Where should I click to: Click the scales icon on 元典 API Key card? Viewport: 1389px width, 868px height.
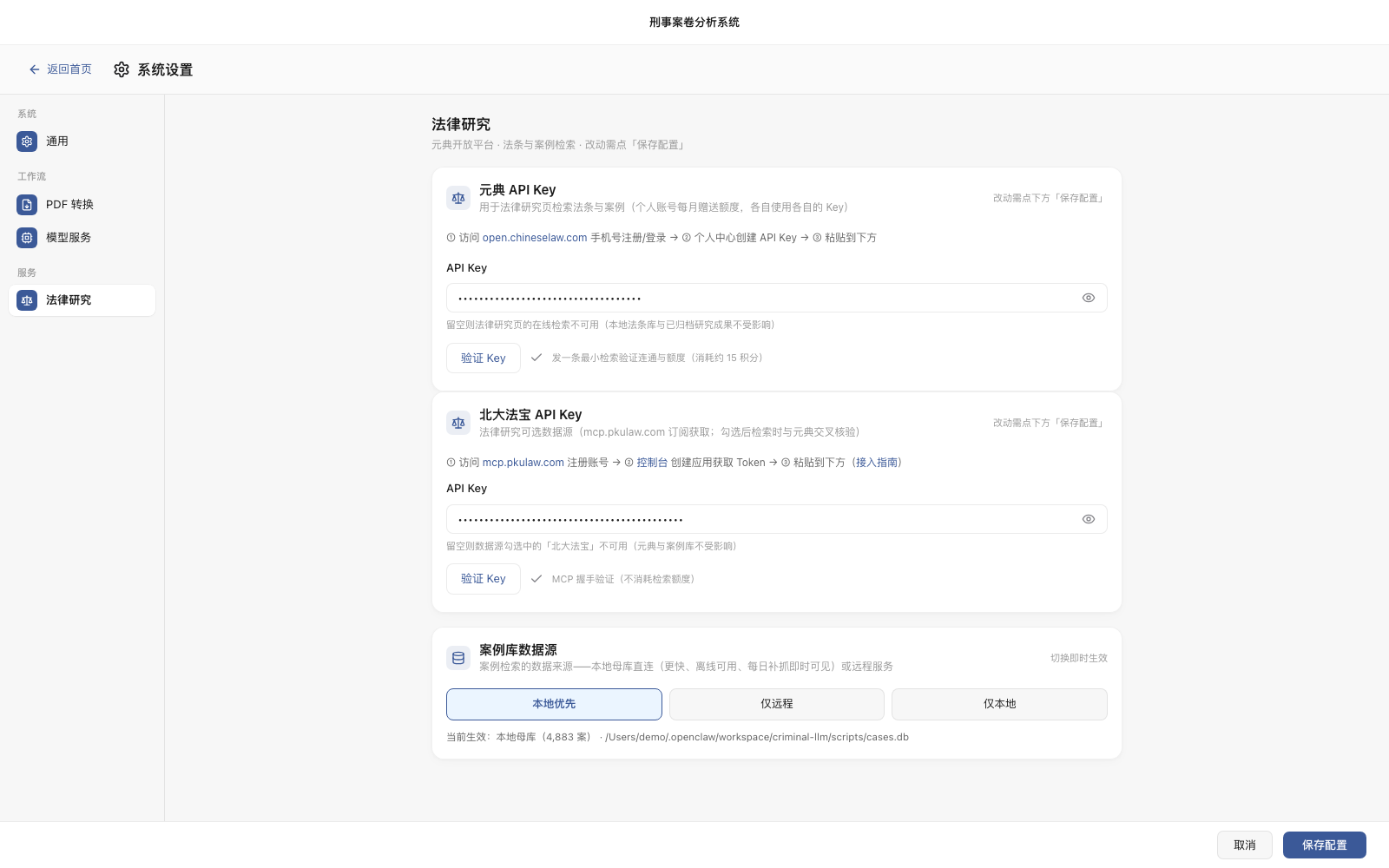tap(458, 198)
